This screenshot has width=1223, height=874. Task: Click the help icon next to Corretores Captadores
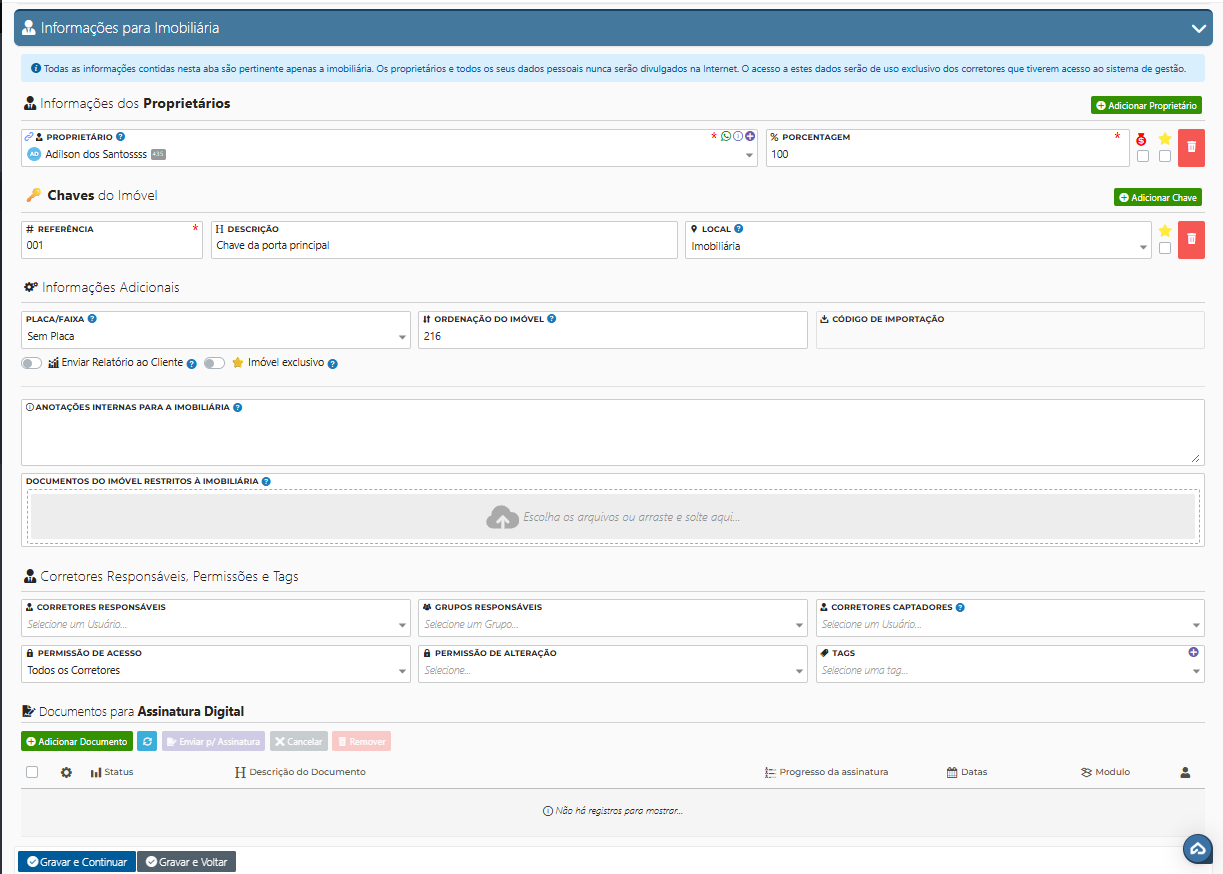pyautogui.click(x=960, y=607)
